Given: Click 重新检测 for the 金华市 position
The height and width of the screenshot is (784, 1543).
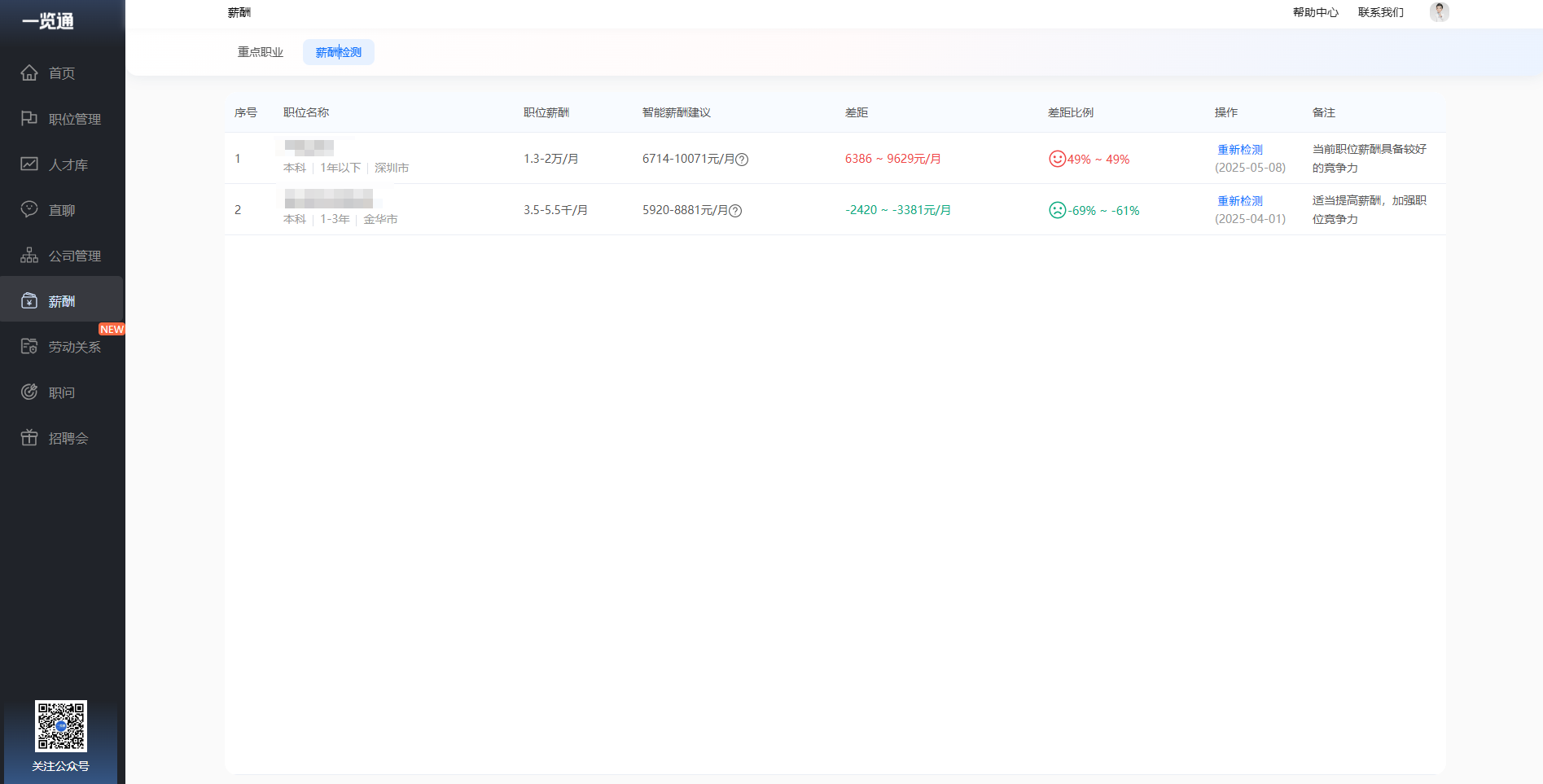Looking at the screenshot, I should point(1240,201).
